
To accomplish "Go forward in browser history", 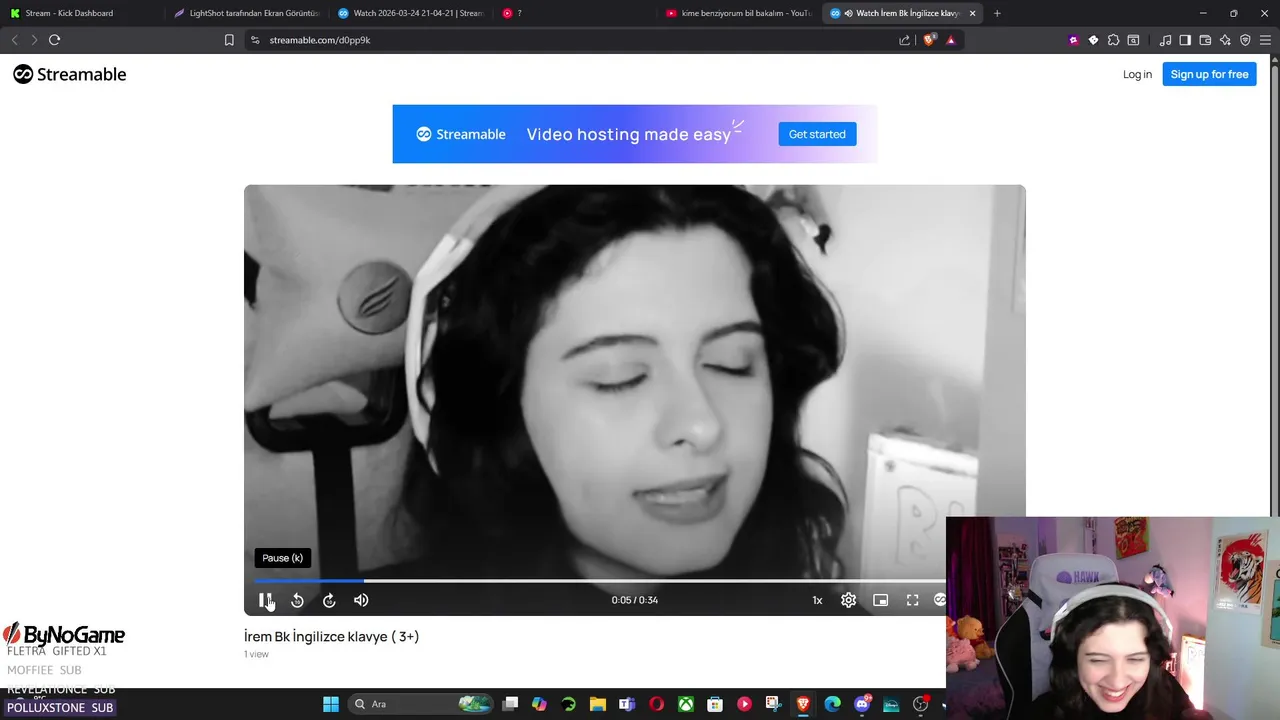I will coord(34,40).
